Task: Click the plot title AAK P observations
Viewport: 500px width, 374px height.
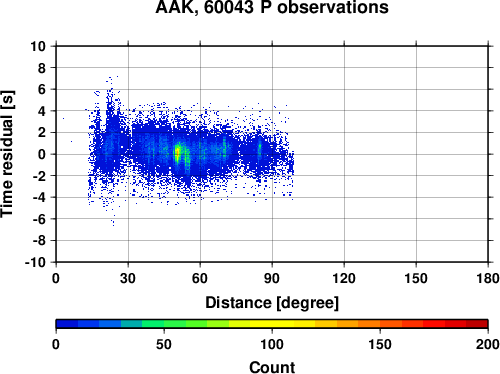Action: tap(272, 7)
